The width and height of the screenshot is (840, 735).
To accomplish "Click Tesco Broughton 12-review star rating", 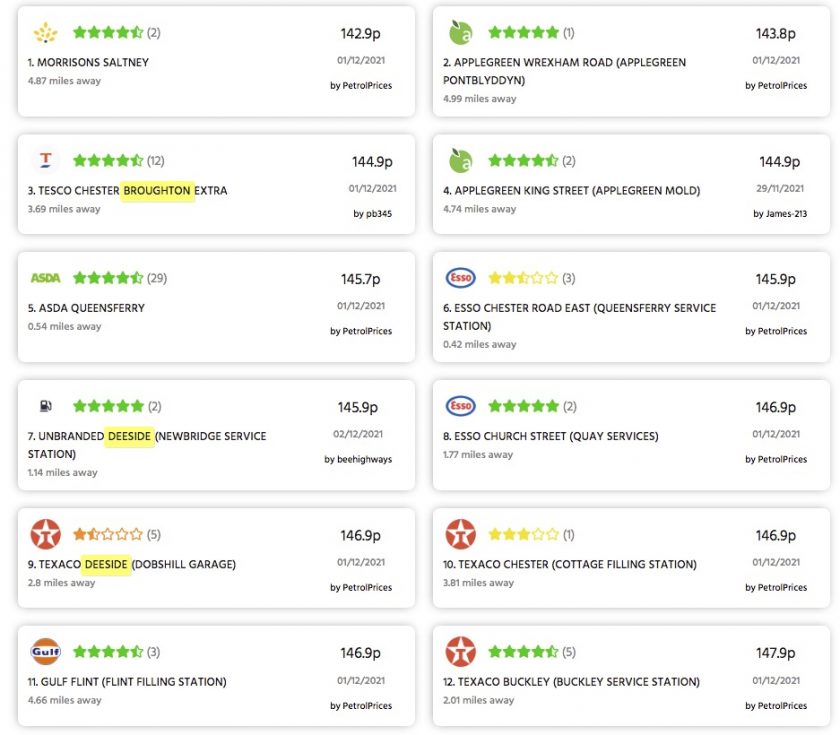I will [x=107, y=160].
